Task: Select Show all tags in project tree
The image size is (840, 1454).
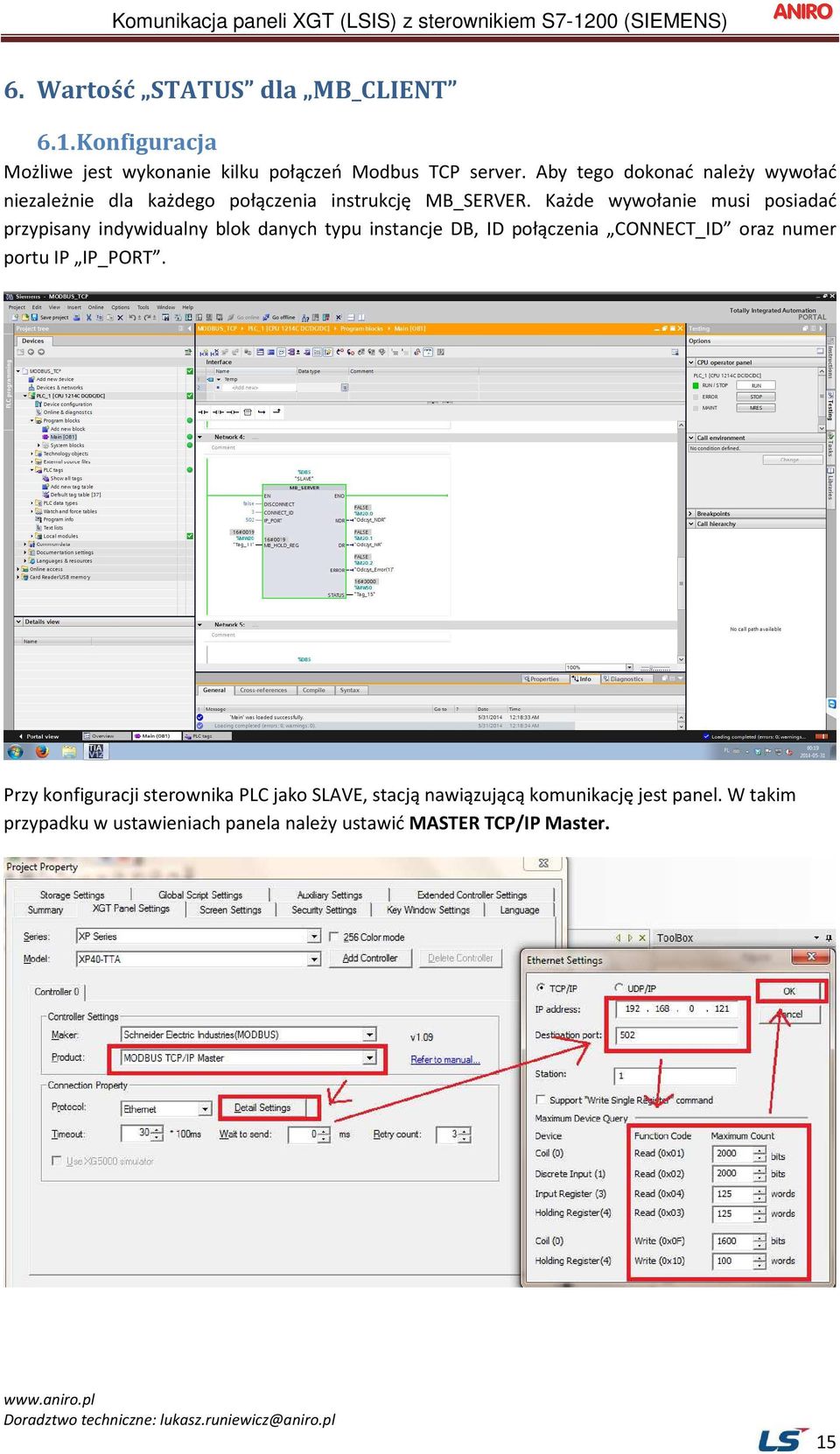Action: [x=66, y=479]
